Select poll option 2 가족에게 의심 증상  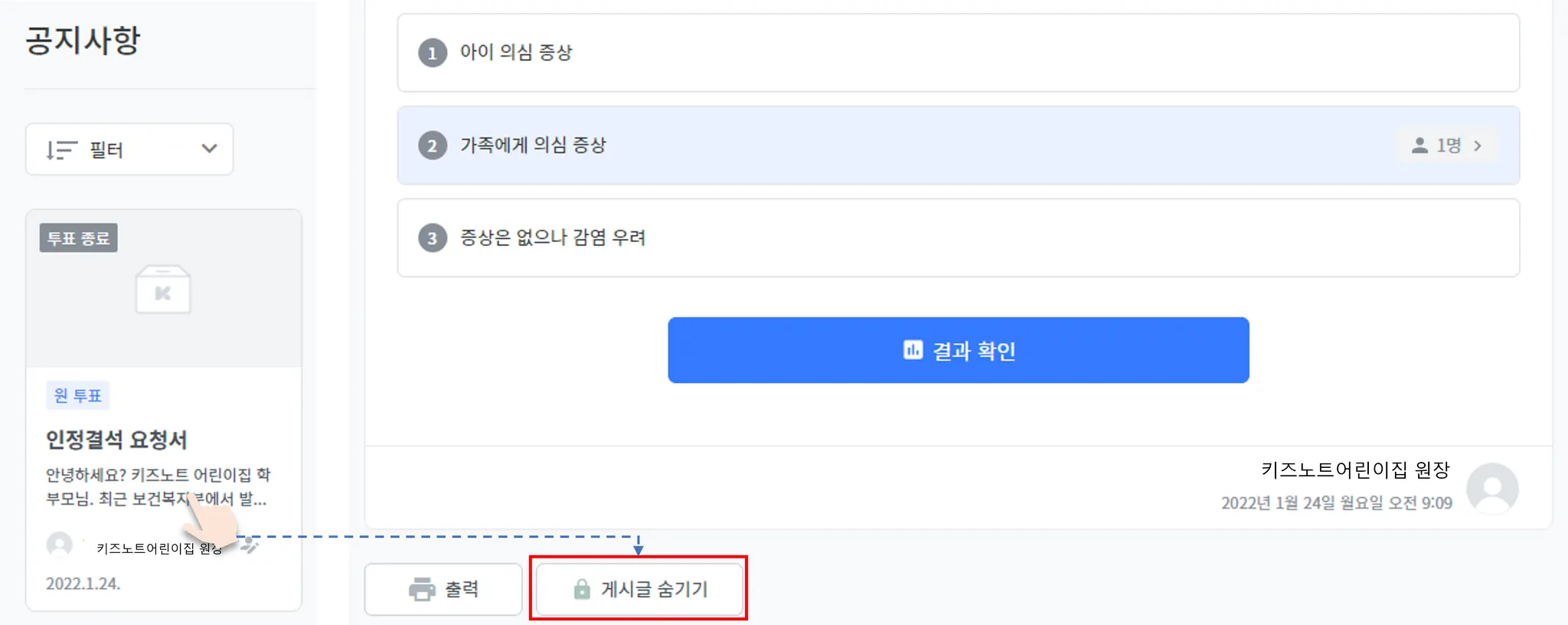958,146
